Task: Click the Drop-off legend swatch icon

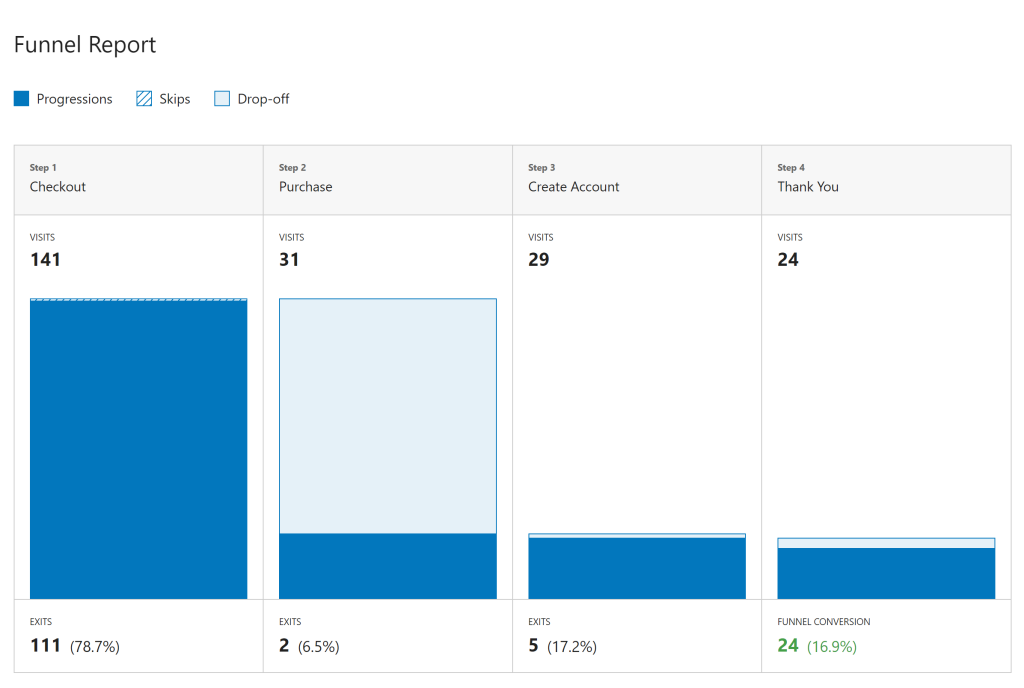Action: pyautogui.click(x=222, y=99)
